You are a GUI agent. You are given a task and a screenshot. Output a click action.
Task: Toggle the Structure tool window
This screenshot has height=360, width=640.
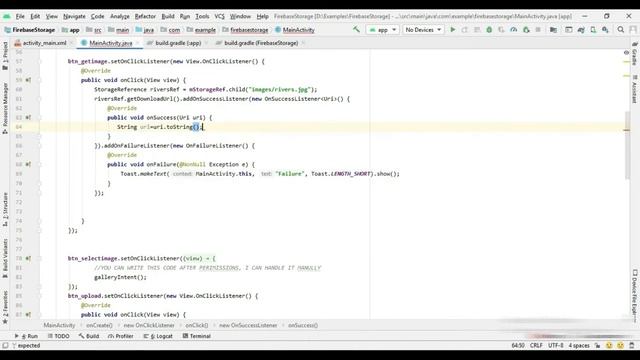(x=5, y=209)
